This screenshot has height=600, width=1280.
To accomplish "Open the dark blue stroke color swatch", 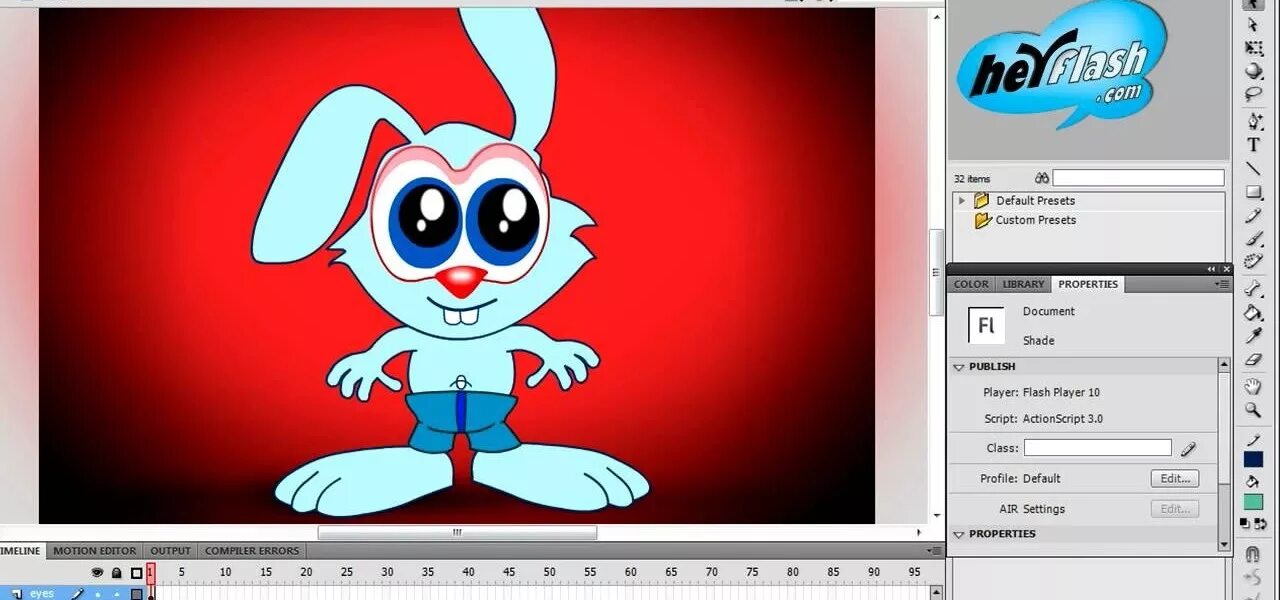I will pos(1253,460).
